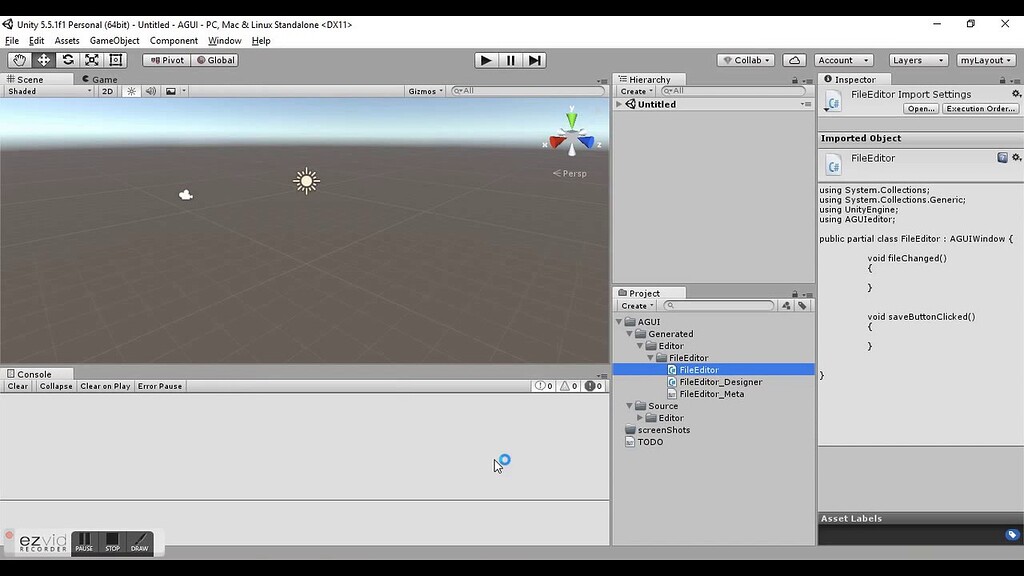The width and height of the screenshot is (1024, 576).
Task: Select FileEditor_Designer in the Project panel
Action: click(719, 381)
